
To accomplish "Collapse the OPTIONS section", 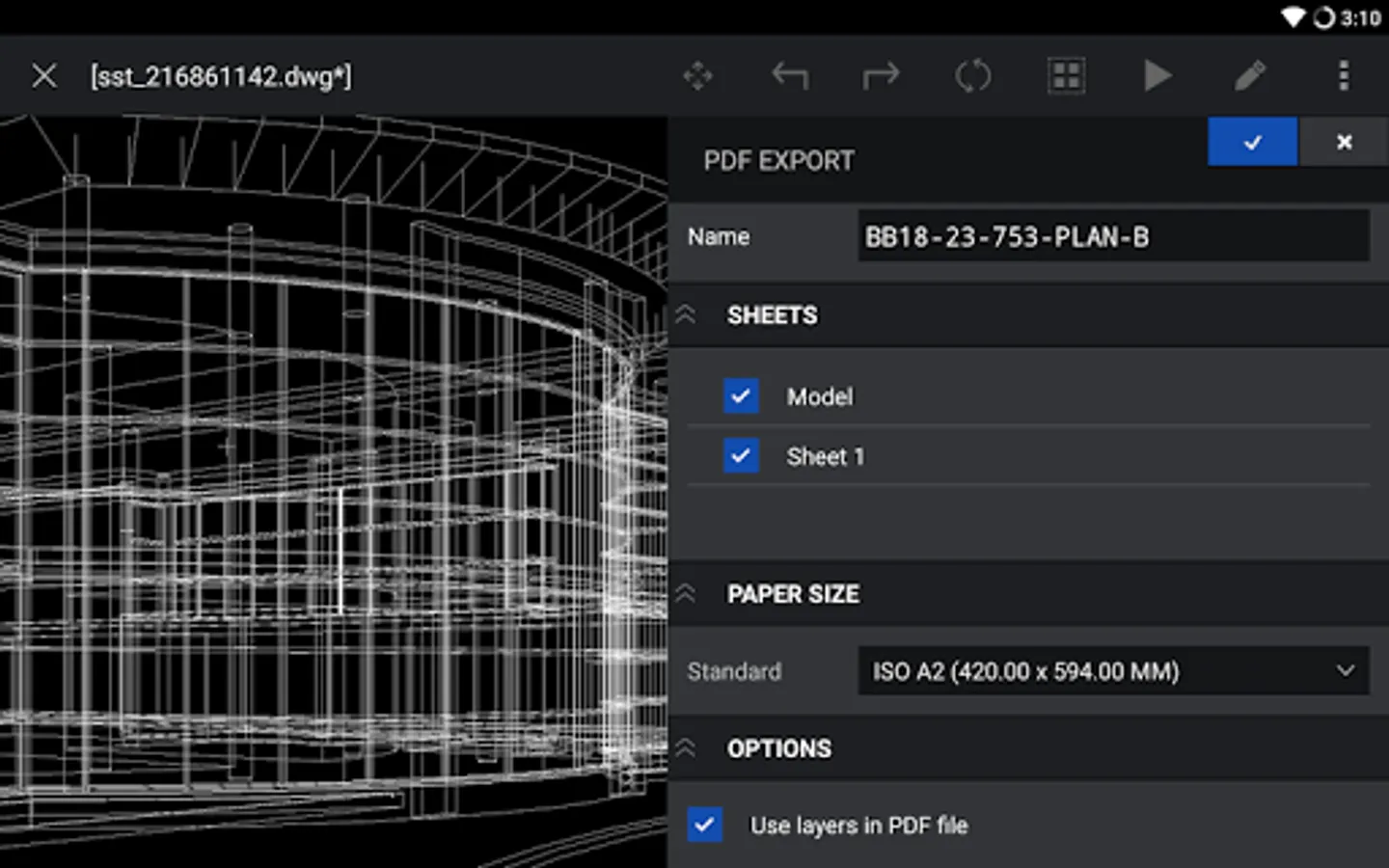I will click(686, 748).
